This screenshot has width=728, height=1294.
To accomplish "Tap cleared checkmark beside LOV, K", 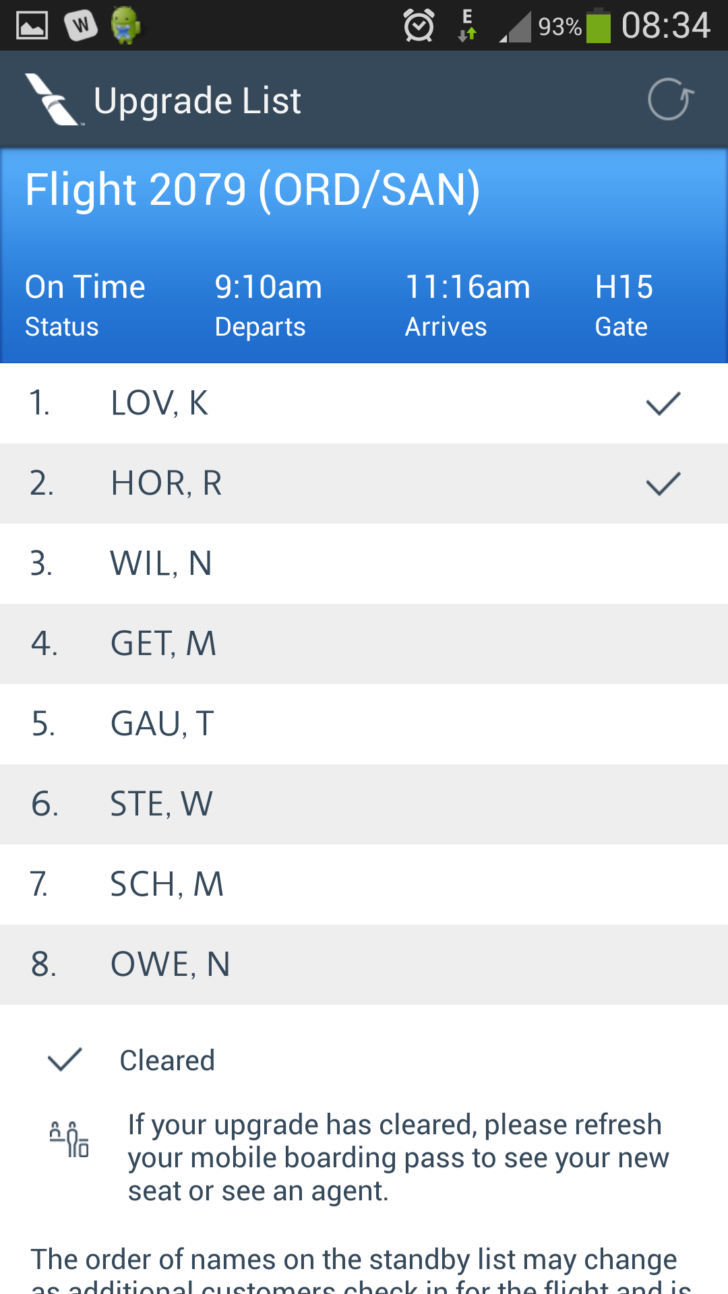I will pyautogui.click(x=663, y=403).
